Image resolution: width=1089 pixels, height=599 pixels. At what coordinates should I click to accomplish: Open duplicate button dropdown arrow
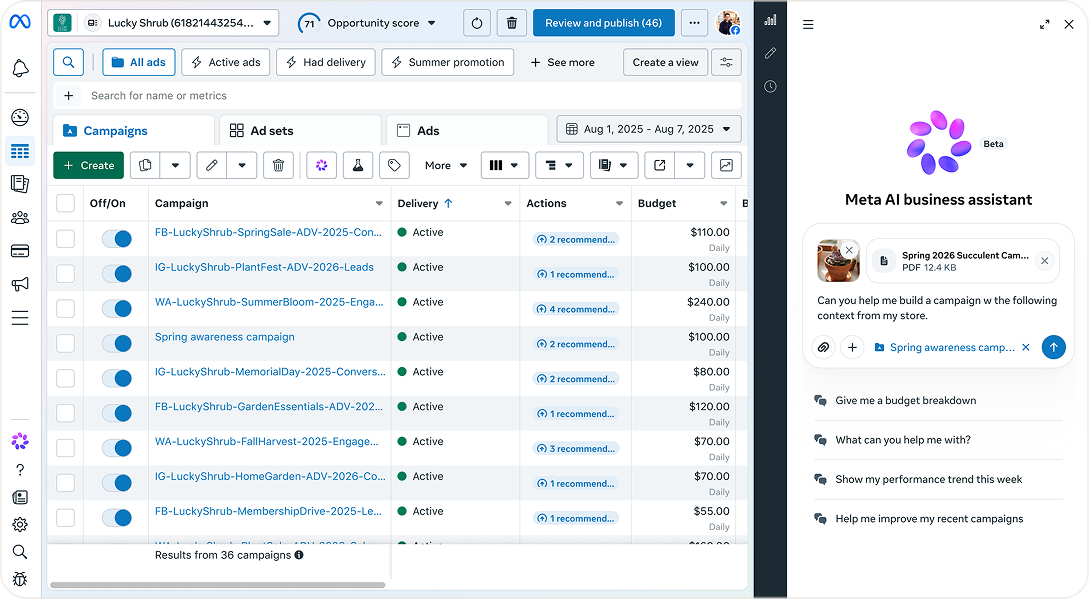[175, 165]
